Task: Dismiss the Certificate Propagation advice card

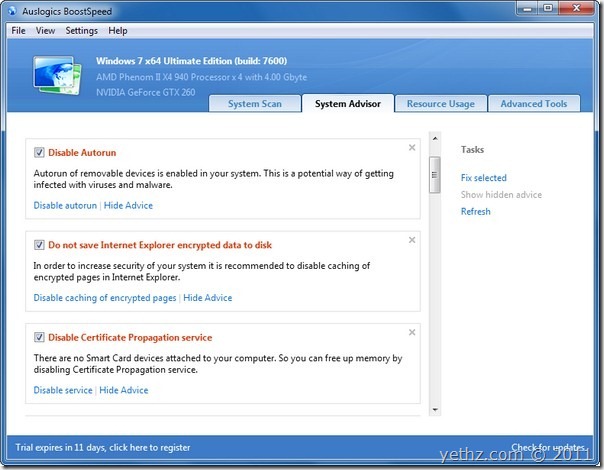Action: [x=412, y=332]
